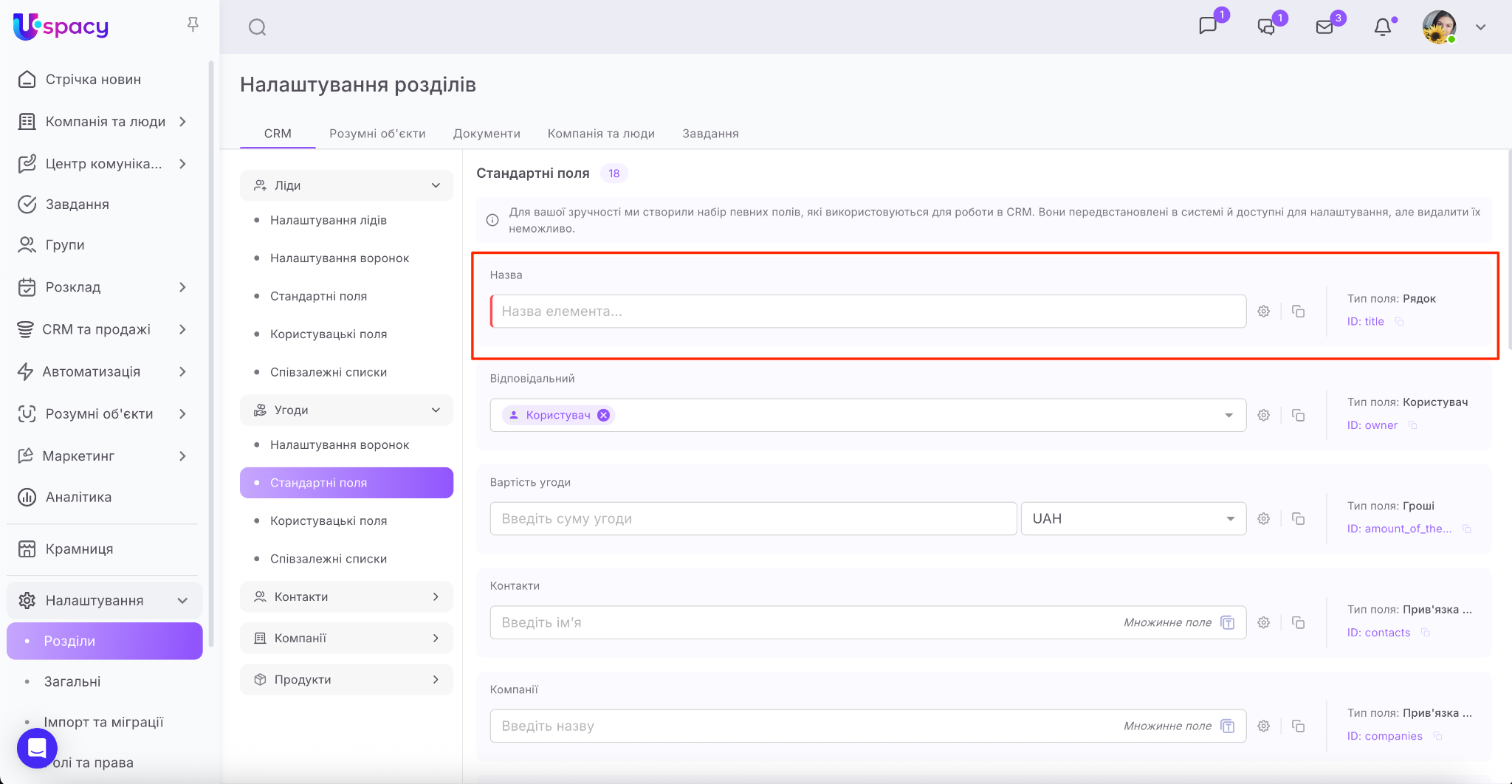Screen dimensions: 1512x784
Task: Switch to the Розумні об'єкти tab
Action: (377, 134)
